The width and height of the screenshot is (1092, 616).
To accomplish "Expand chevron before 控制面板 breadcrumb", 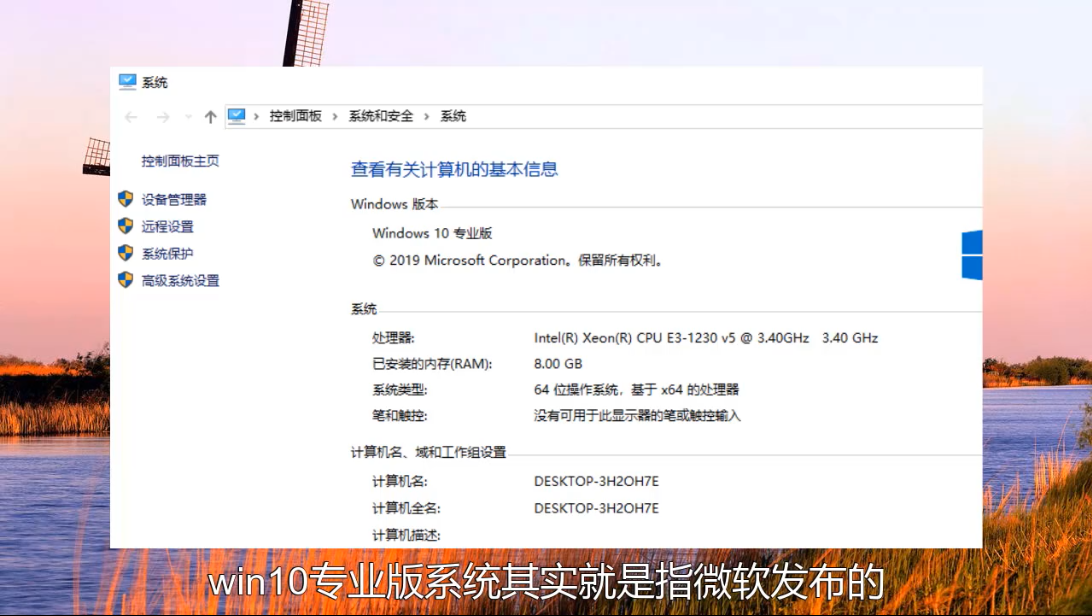I will point(256,116).
